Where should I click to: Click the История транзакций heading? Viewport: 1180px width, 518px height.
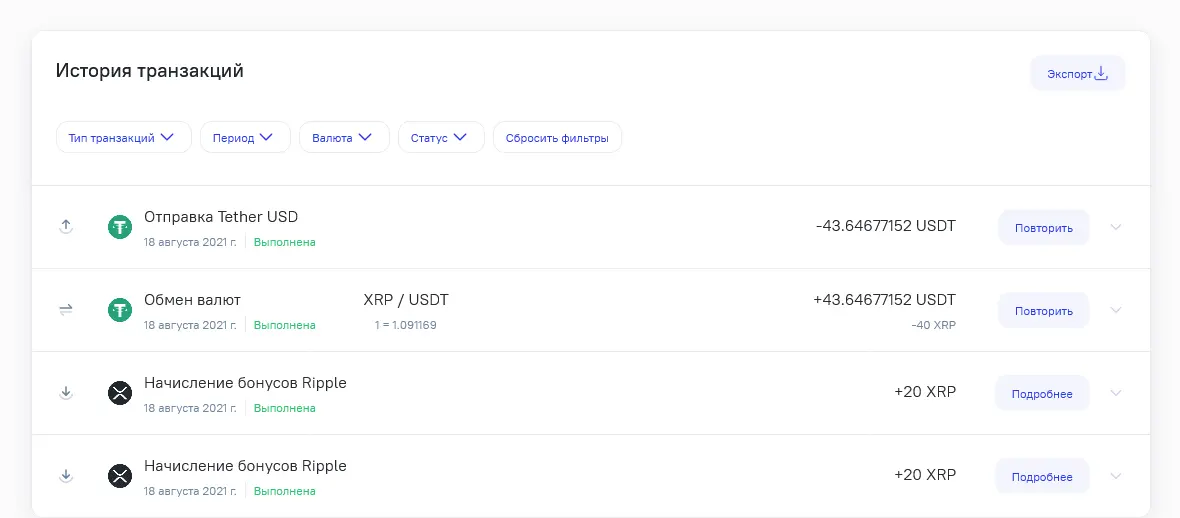150,72
